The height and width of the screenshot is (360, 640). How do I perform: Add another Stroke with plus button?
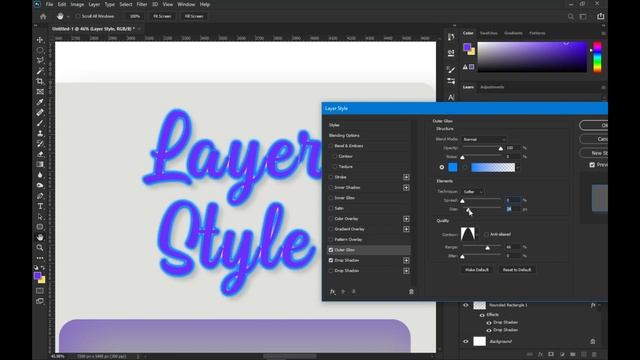(406, 177)
